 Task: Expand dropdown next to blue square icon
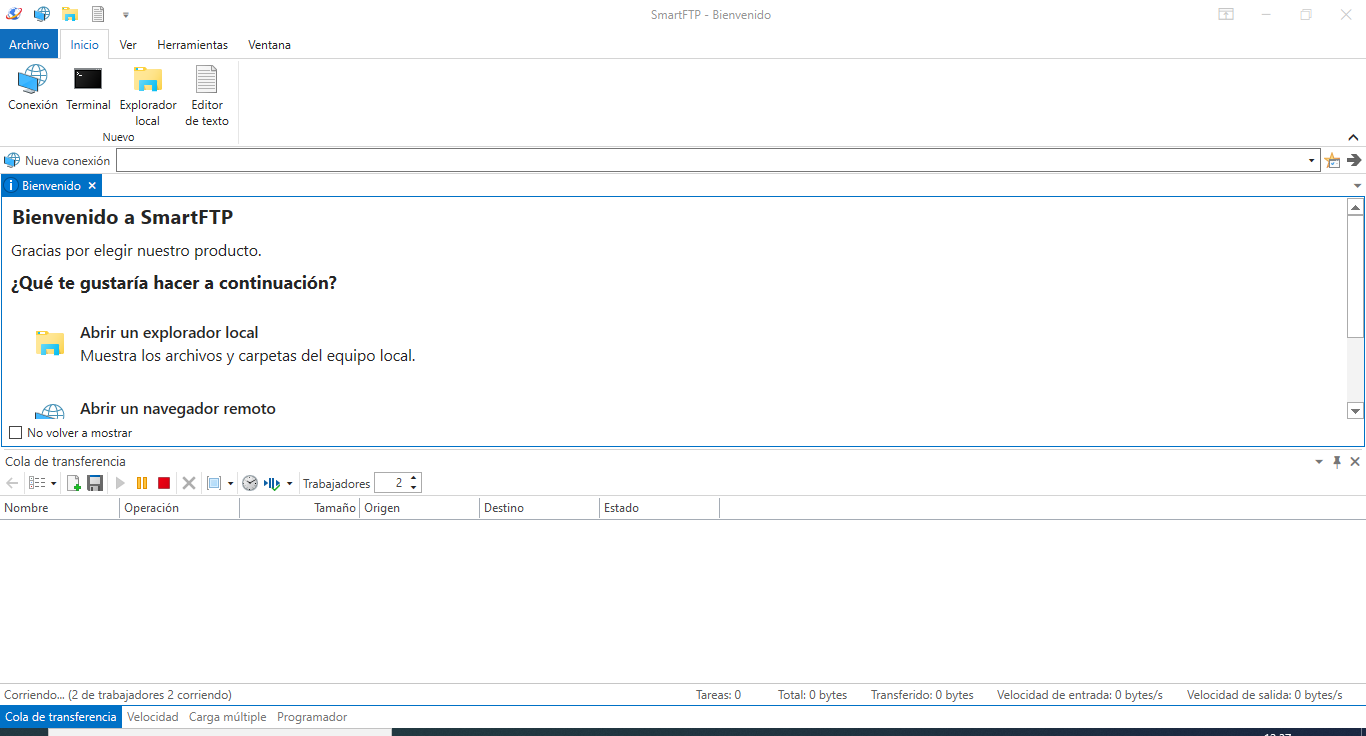coord(230,484)
